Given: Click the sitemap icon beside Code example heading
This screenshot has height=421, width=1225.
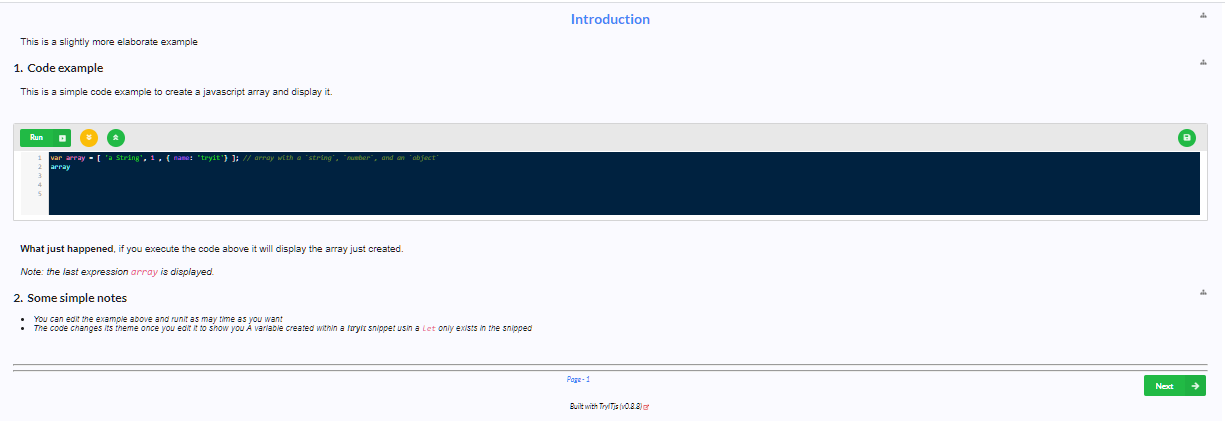Looking at the screenshot, I should click(x=1203, y=63).
